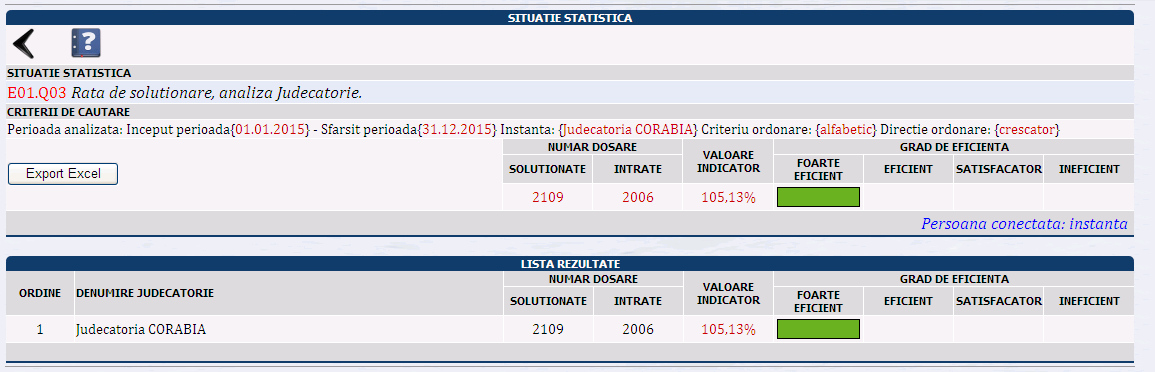
Task: Click the ORDINE column header
Action: tap(40, 293)
